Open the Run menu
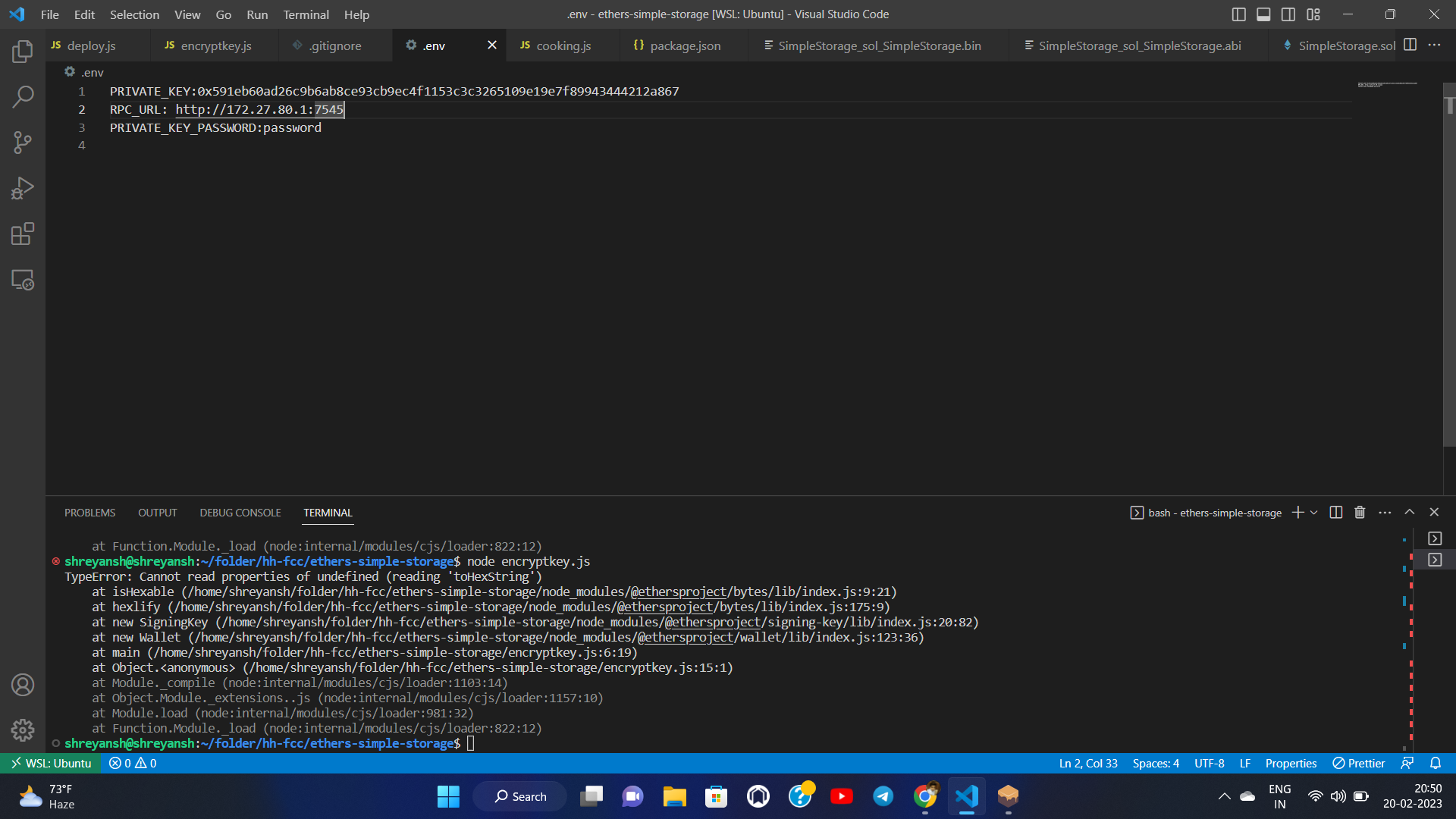1456x819 pixels. click(x=257, y=14)
